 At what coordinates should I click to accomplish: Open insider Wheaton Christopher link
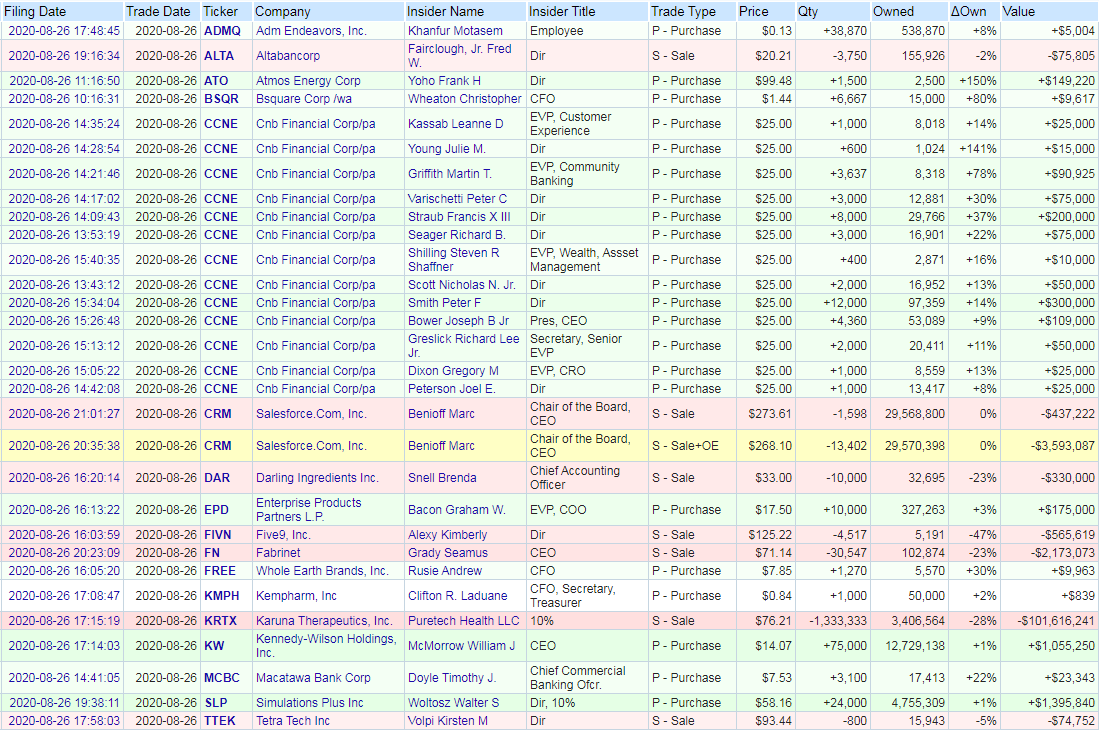point(465,99)
